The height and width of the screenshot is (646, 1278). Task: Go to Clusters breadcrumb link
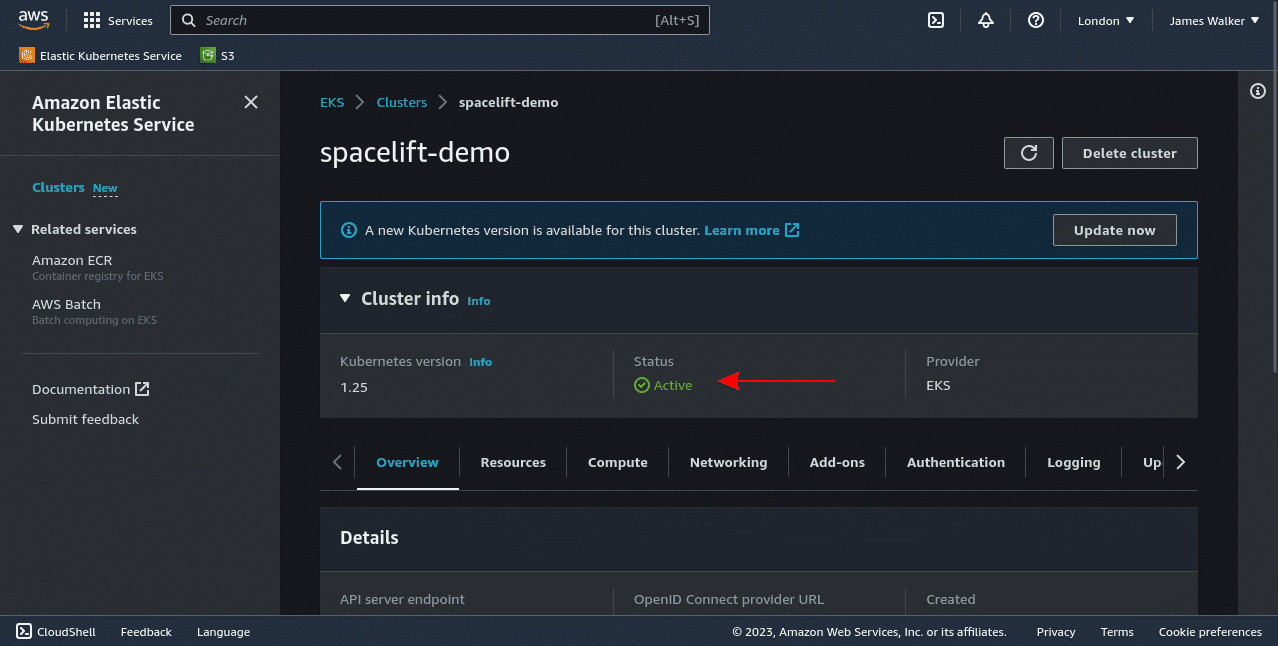click(402, 102)
